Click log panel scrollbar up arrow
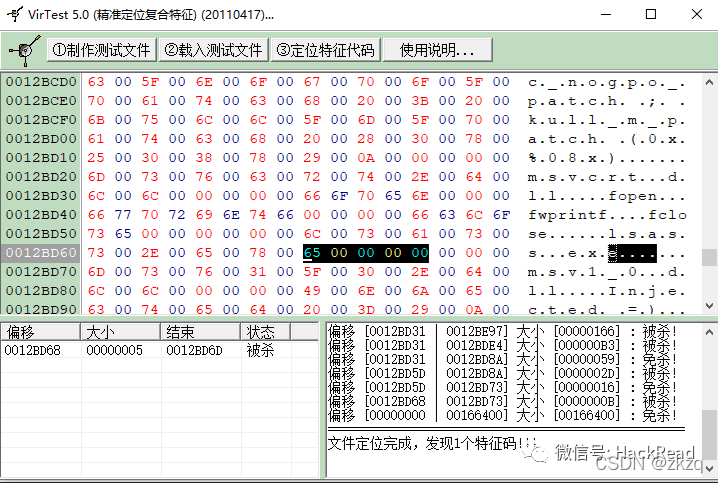 point(709,331)
